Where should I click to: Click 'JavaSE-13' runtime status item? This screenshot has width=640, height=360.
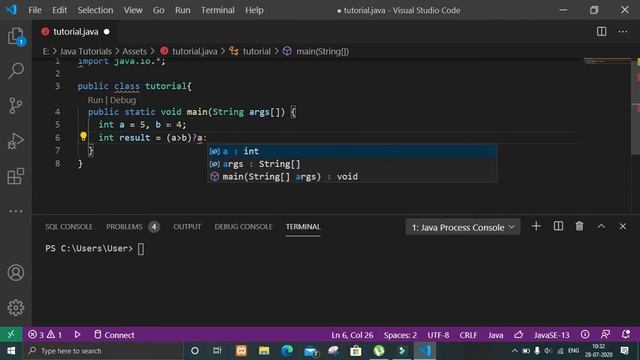point(551,335)
